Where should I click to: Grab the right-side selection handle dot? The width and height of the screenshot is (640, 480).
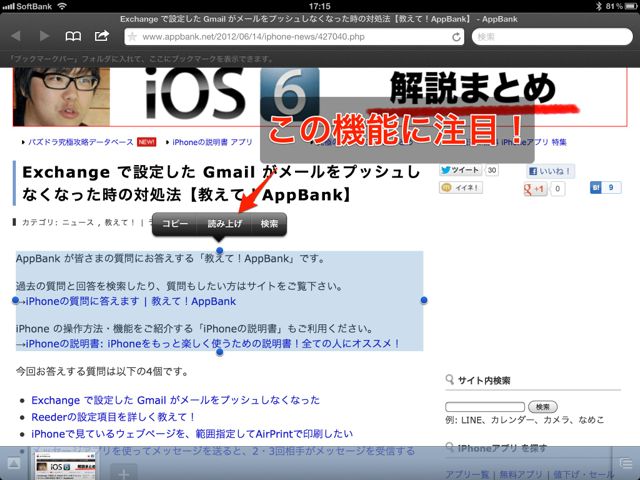coord(424,300)
